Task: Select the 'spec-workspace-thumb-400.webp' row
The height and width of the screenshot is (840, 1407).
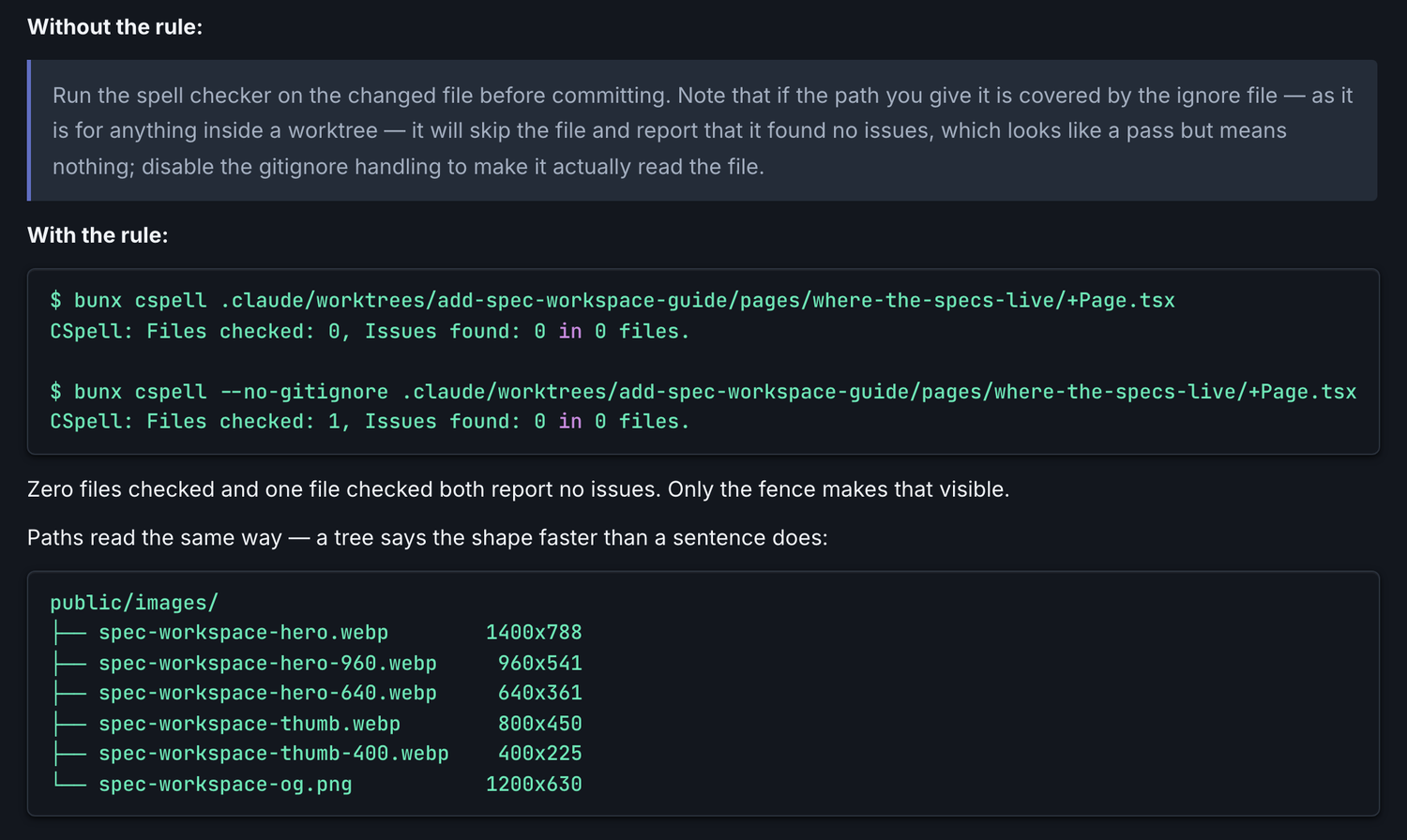Action: (316, 754)
